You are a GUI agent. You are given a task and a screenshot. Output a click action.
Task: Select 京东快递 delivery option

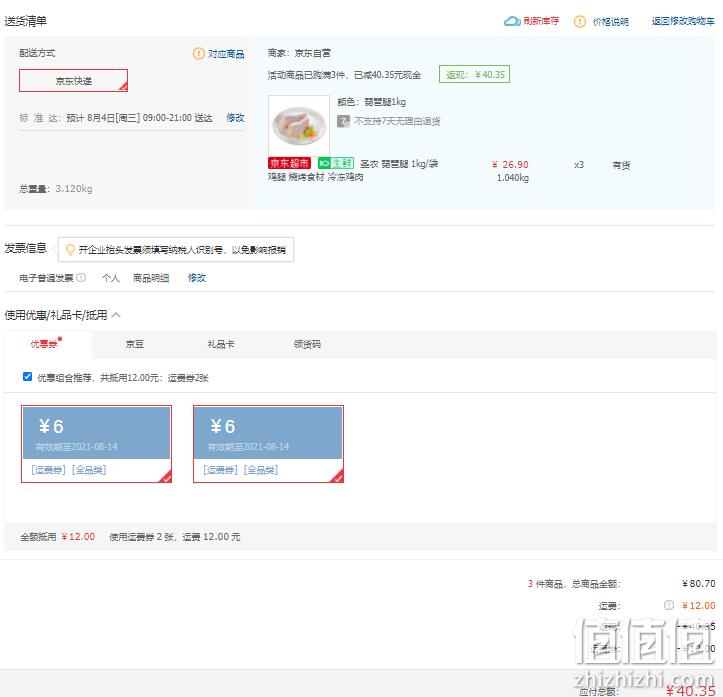(73, 81)
